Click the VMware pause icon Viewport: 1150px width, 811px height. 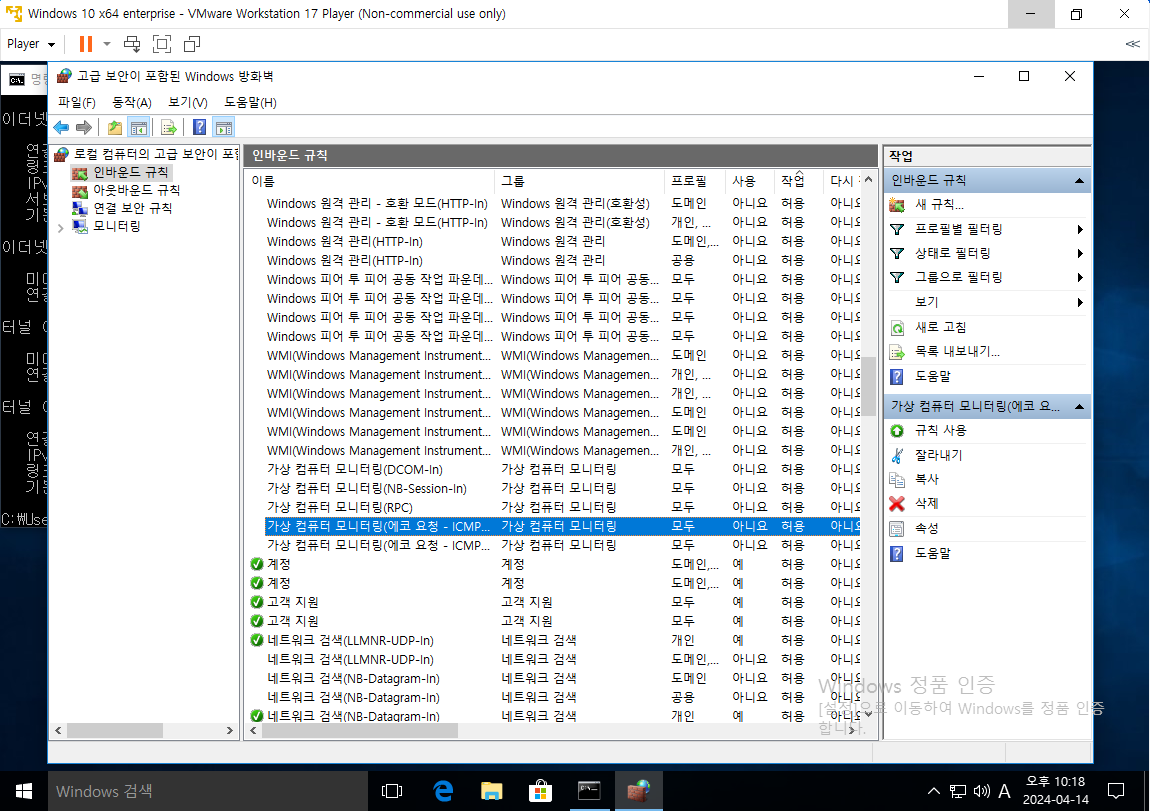click(x=86, y=44)
